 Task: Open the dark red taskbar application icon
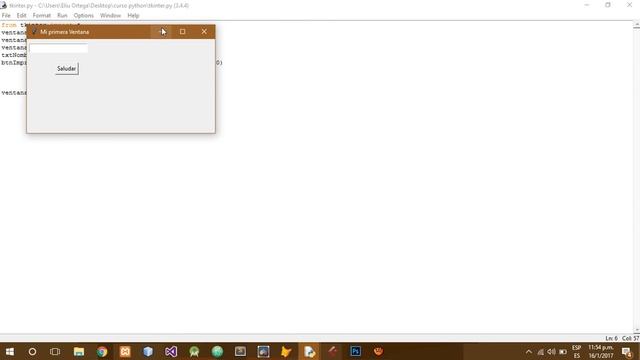tap(332, 351)
